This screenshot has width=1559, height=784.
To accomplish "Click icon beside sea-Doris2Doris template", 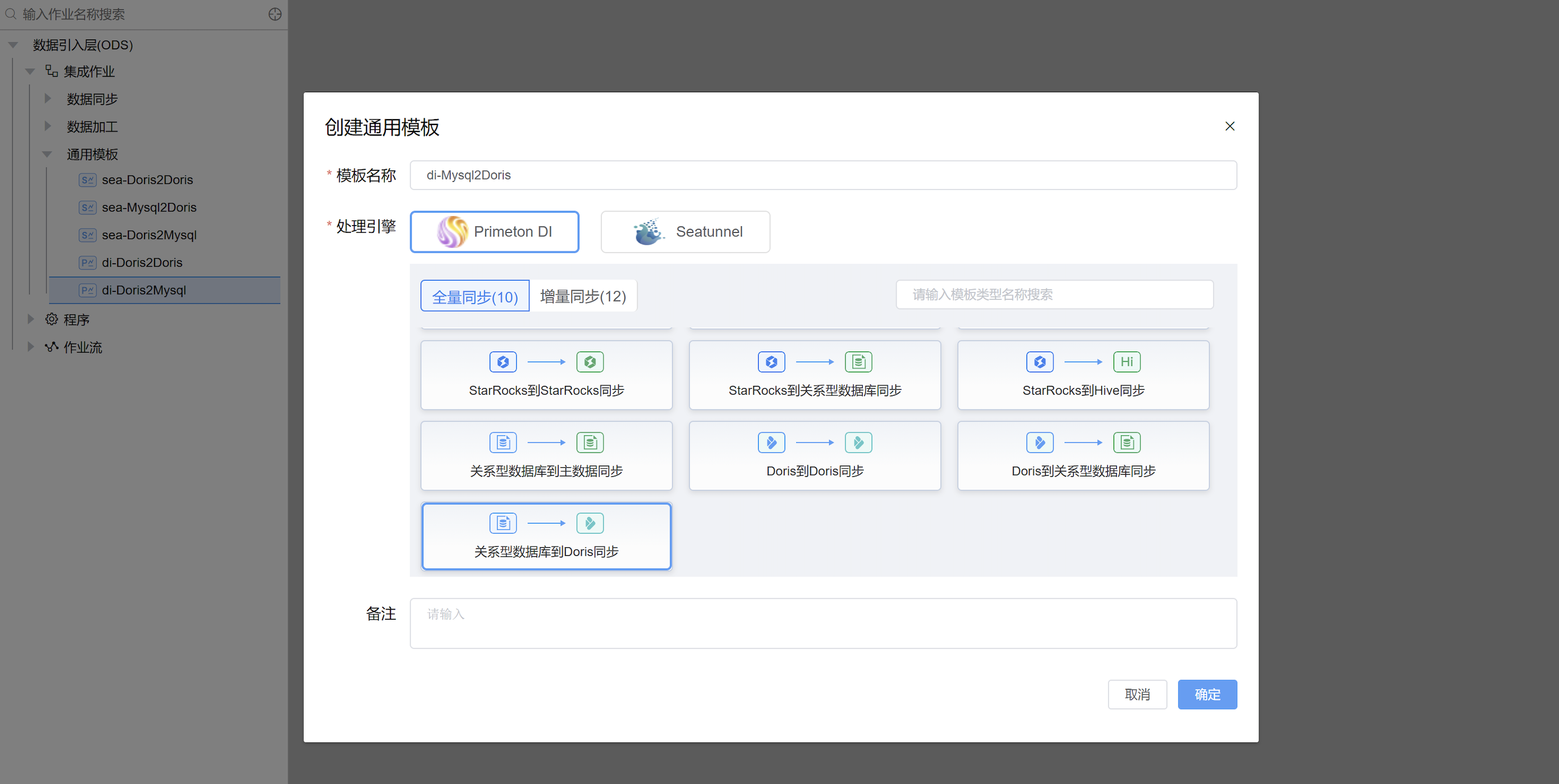I will click(x=88, y=180).
